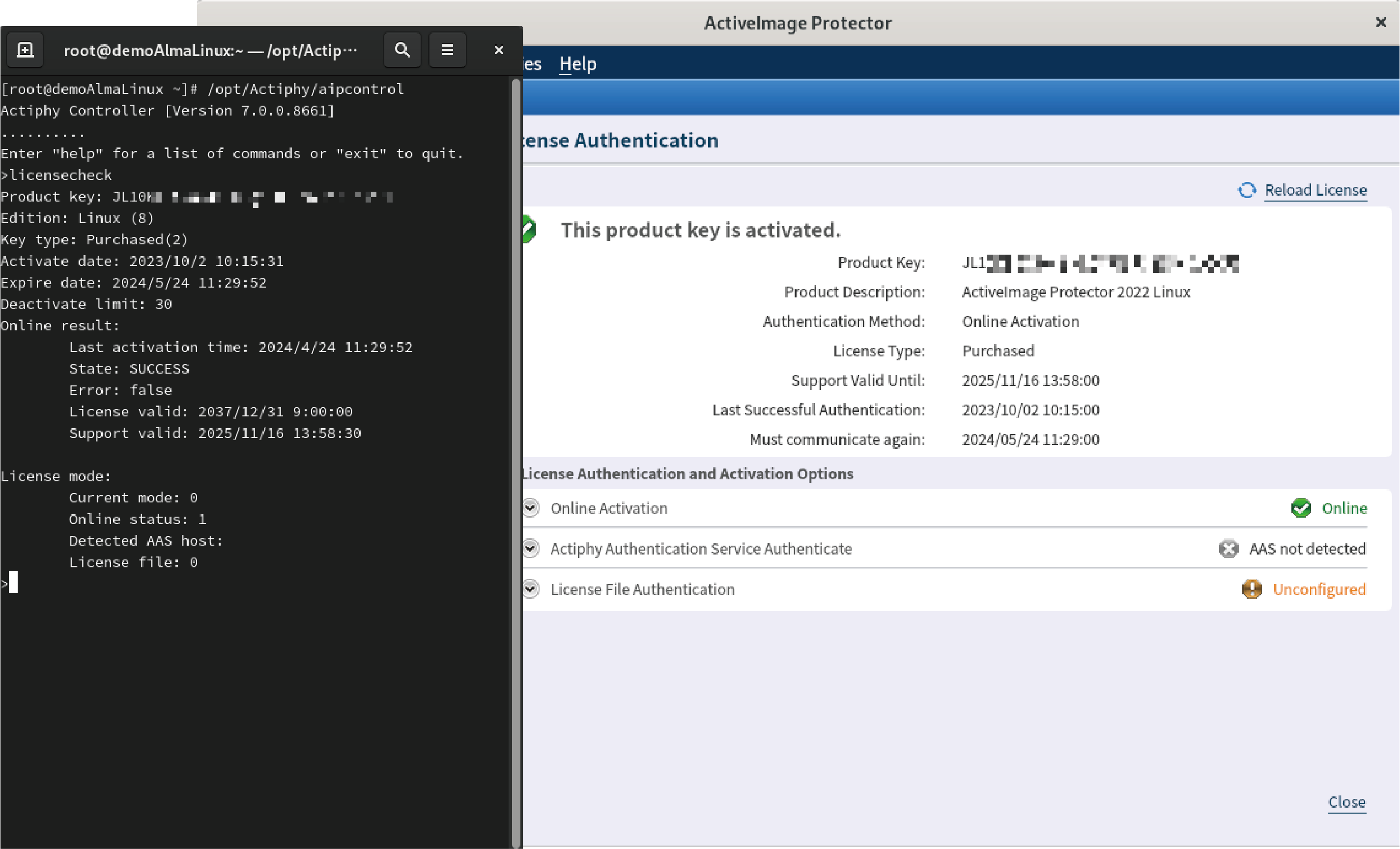Open the terminal hamburger menu
This screenshot has width=1400, height=849.
pos(447,50)
